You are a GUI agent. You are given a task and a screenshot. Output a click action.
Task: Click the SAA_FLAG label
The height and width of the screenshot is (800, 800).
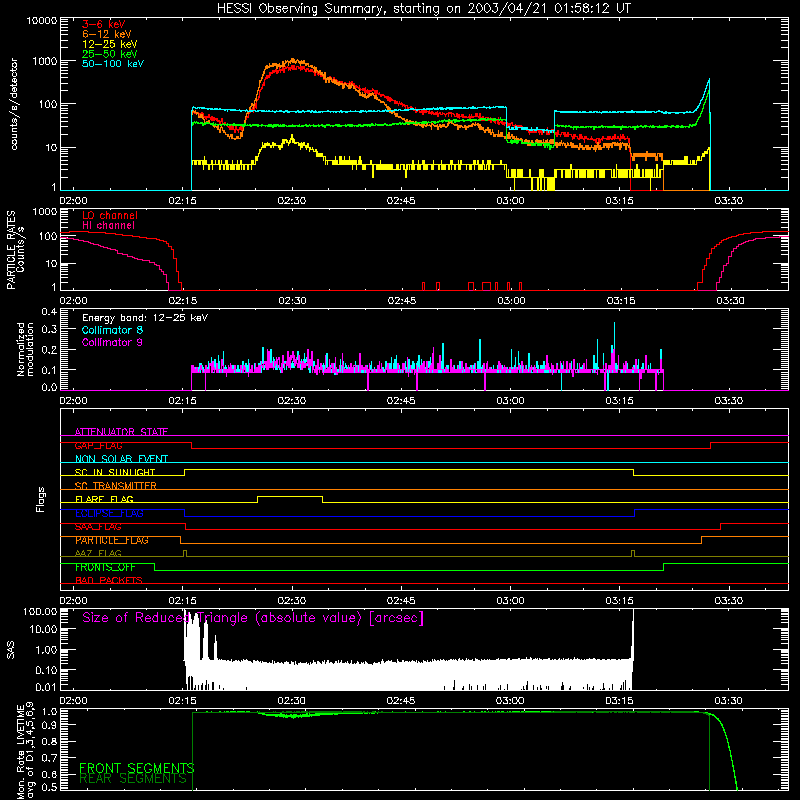(x=98, y=527)
